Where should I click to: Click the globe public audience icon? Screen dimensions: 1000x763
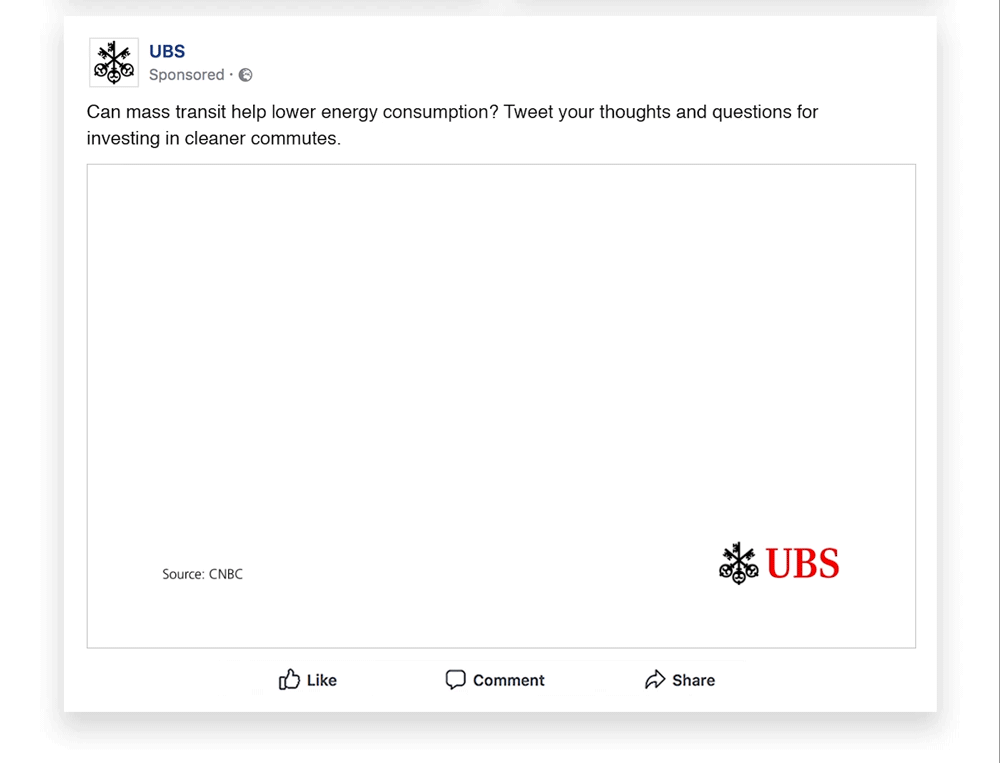point(246,75)
